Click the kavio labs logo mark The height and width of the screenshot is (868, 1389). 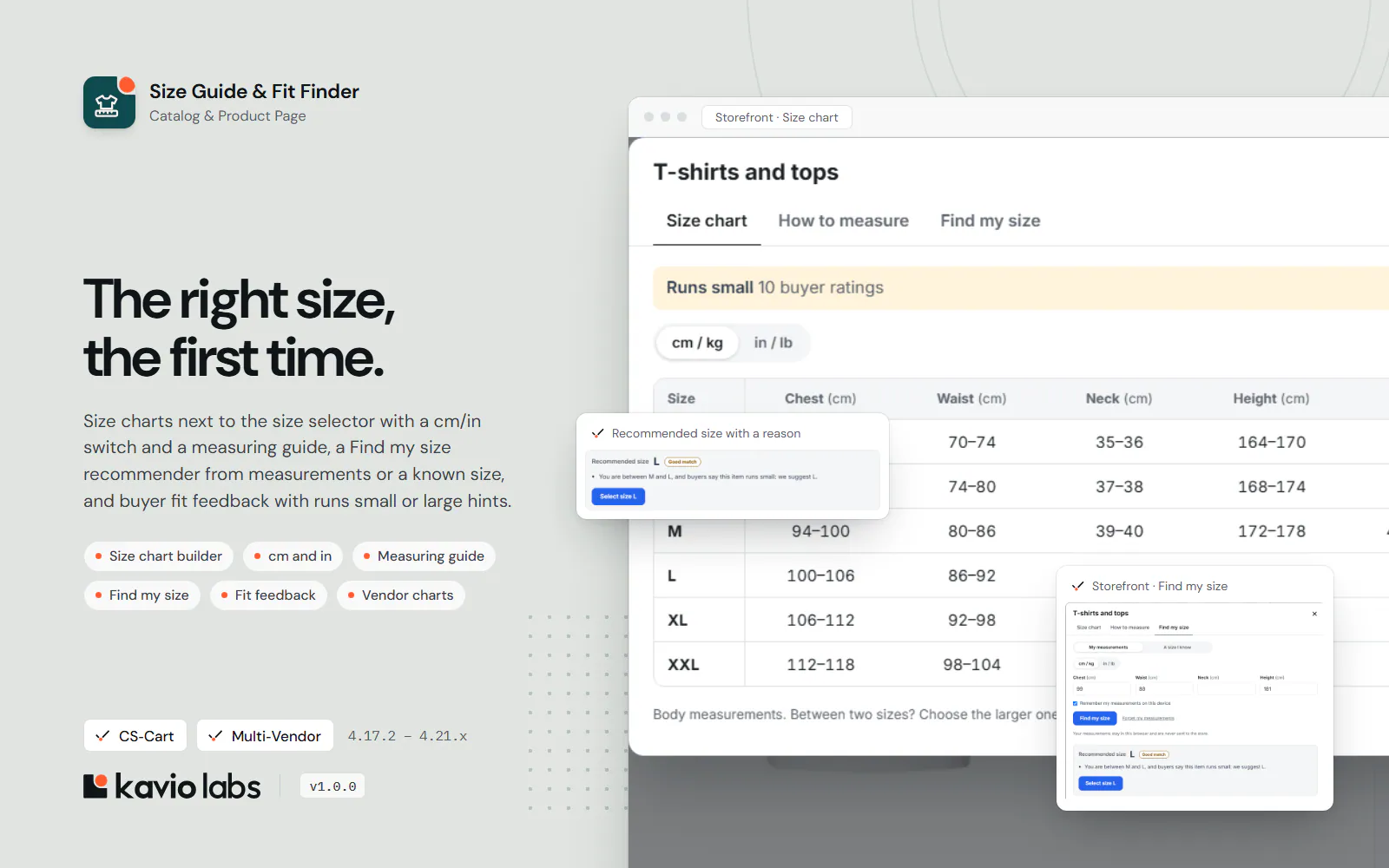(95, 786)
